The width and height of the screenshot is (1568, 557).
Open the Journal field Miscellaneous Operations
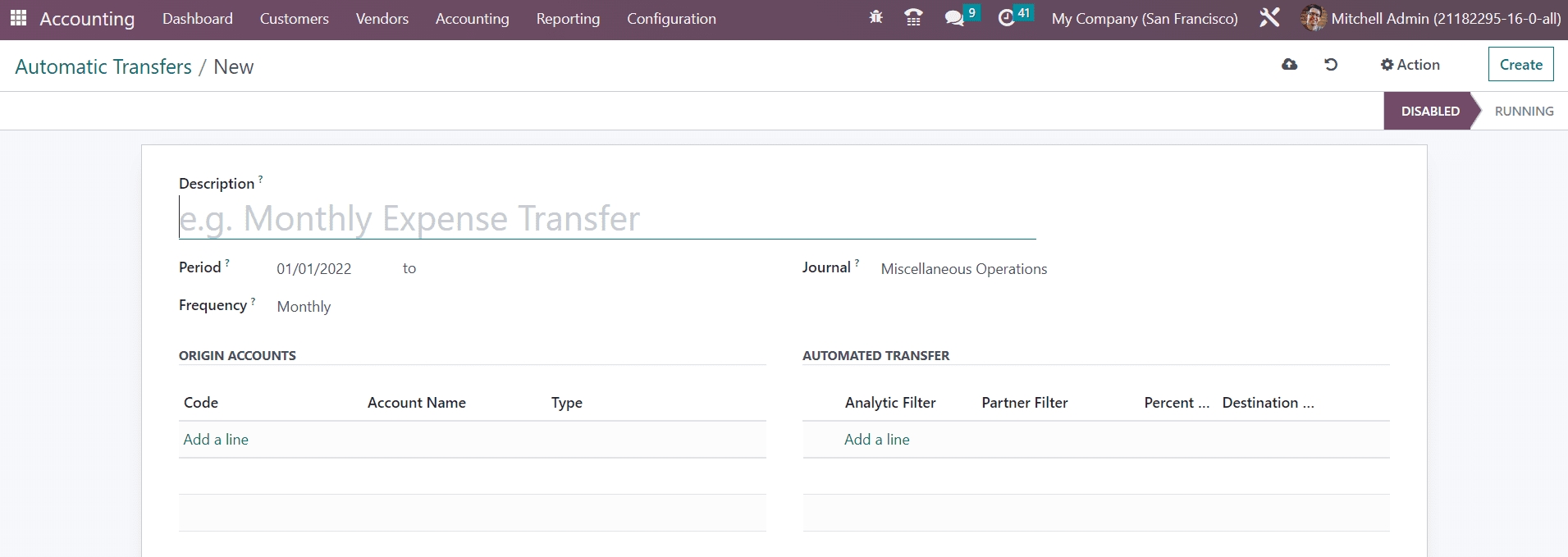[x=963, y=269]
